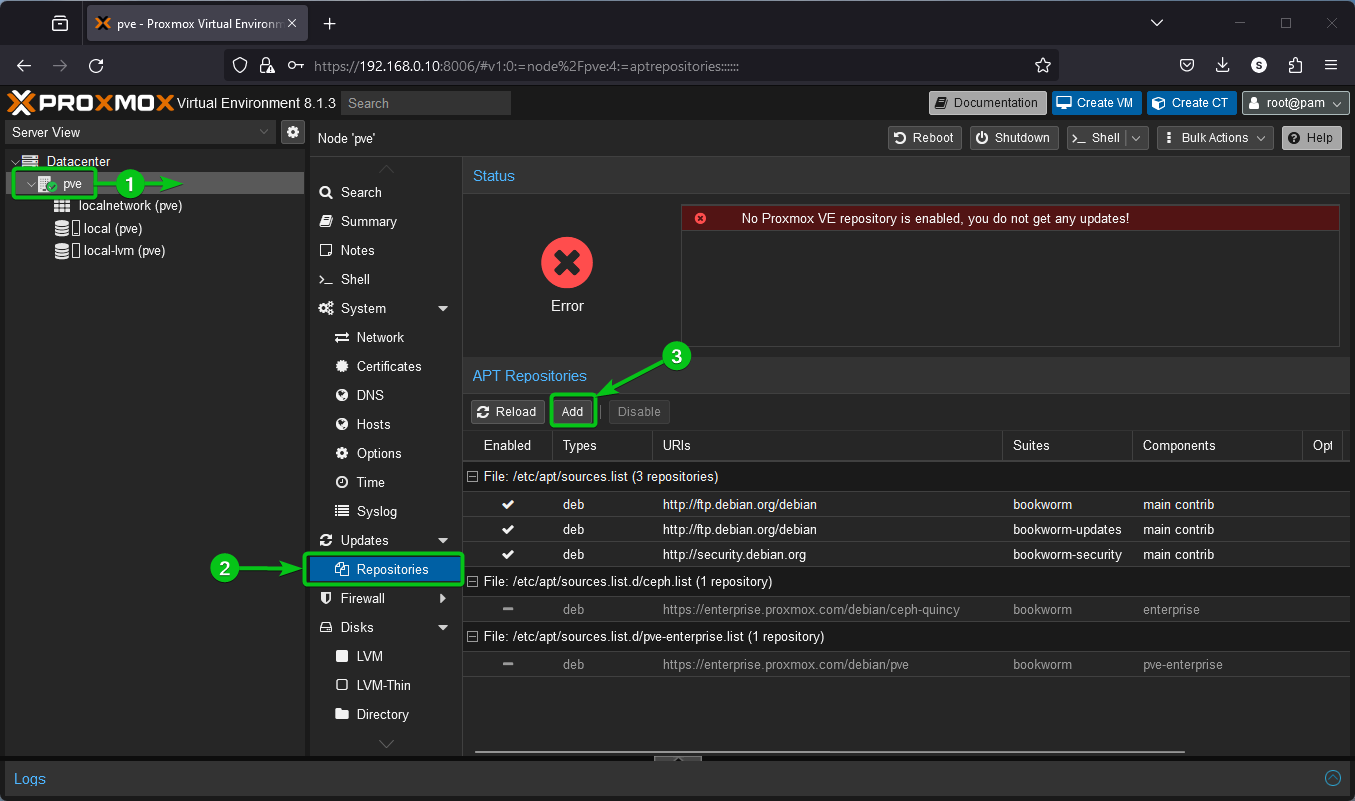Click the Shutdown node button
1355x801 pixels.
(x=1014, y=138)
